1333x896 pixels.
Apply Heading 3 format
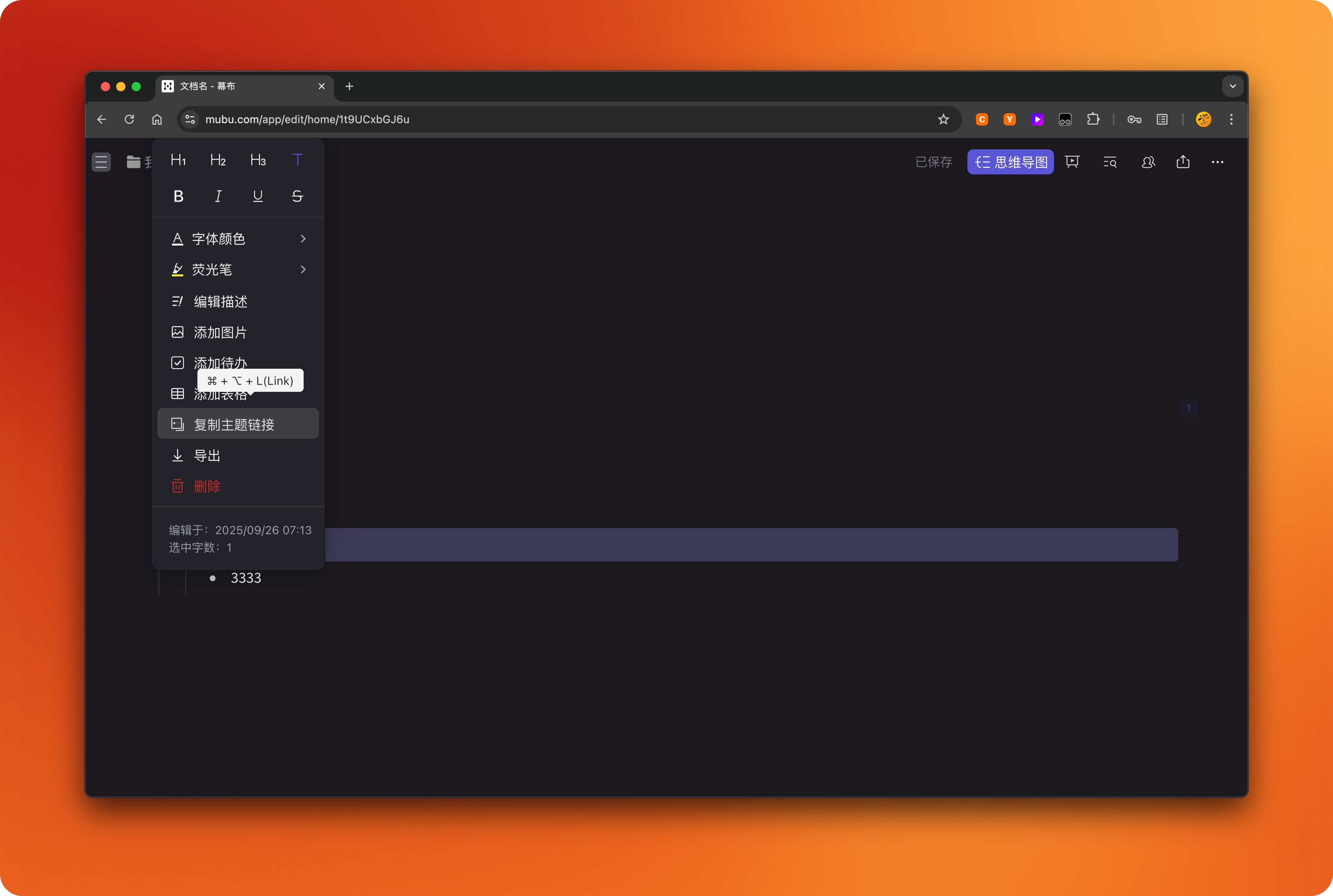point(258,160)
